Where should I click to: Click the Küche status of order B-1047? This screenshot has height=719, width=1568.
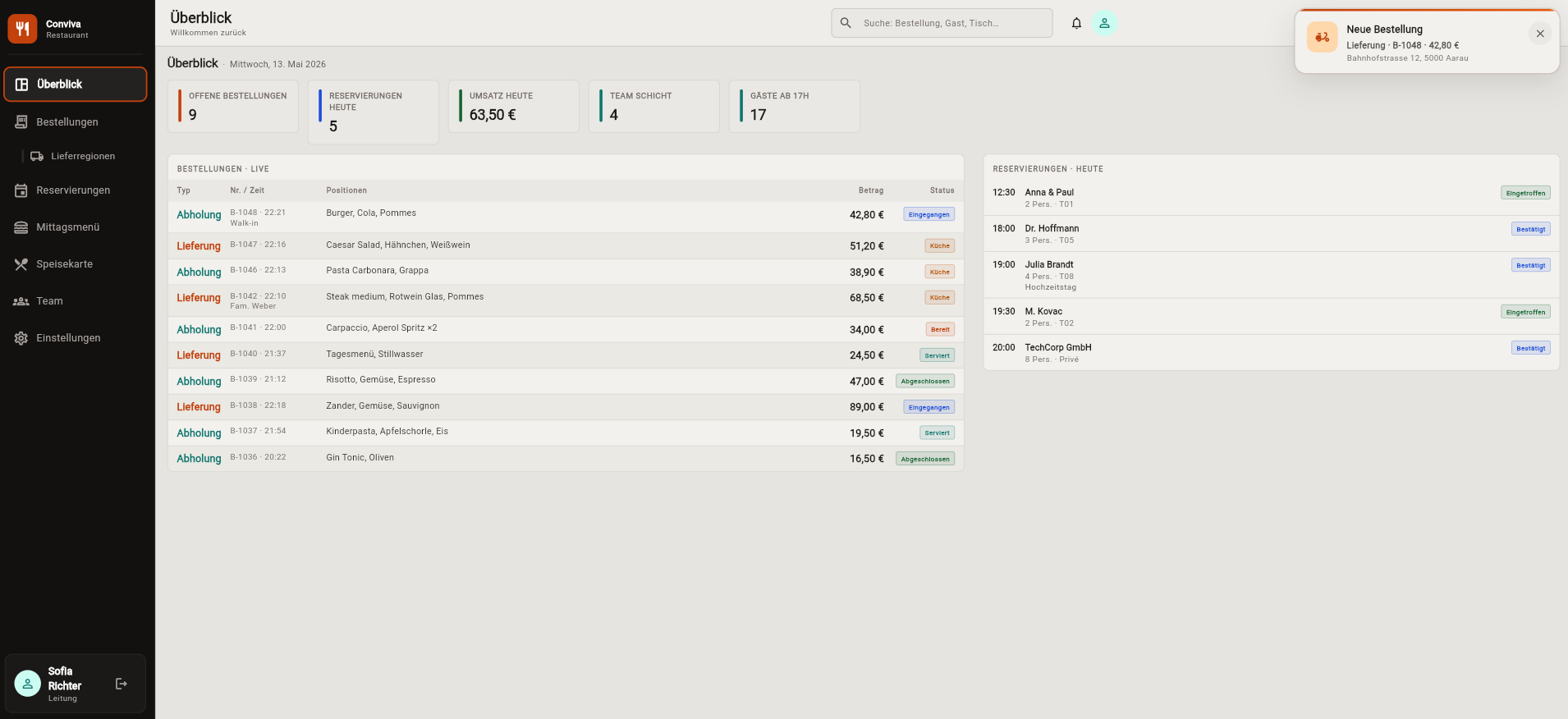click(940, 245)
